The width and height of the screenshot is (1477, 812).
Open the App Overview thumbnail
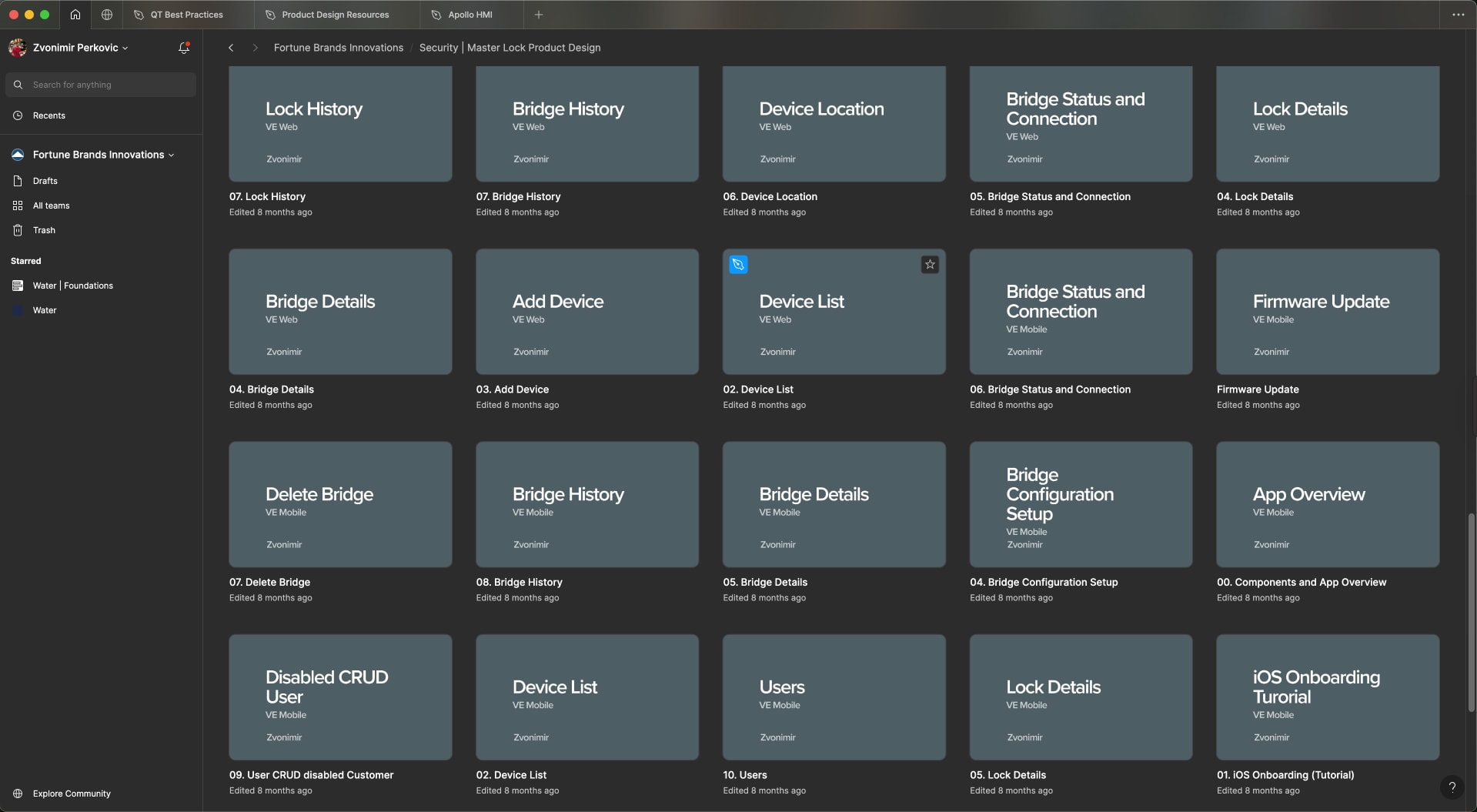pos(1328,504)
